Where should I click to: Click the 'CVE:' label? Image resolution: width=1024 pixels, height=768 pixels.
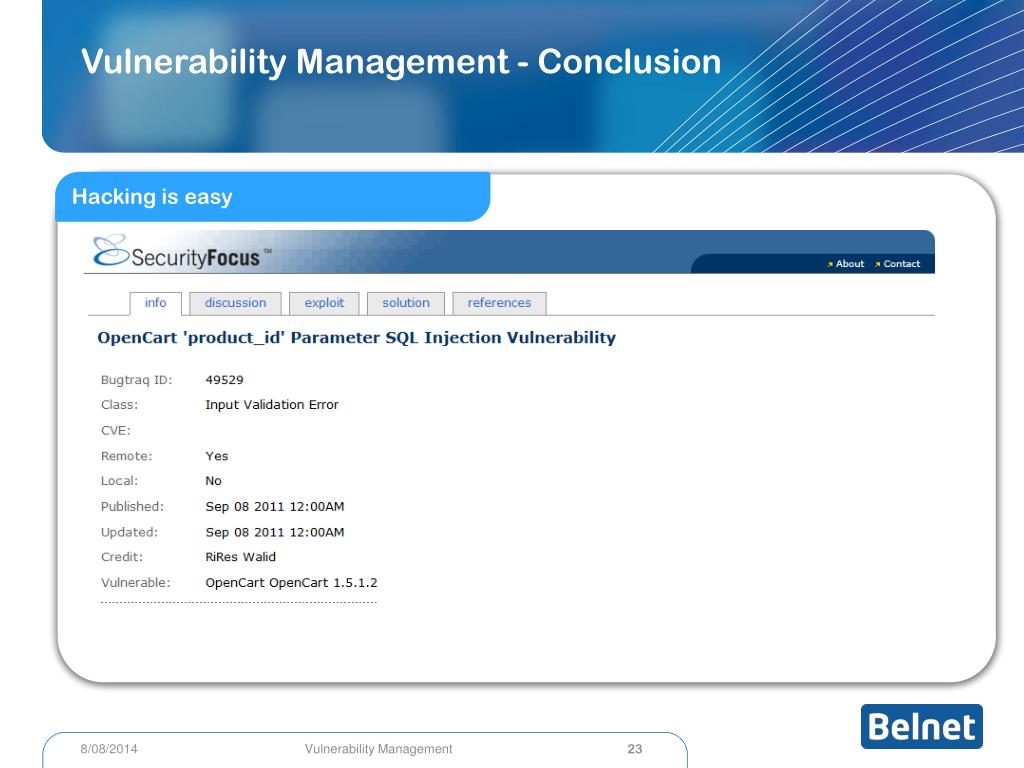pos(116,430)
